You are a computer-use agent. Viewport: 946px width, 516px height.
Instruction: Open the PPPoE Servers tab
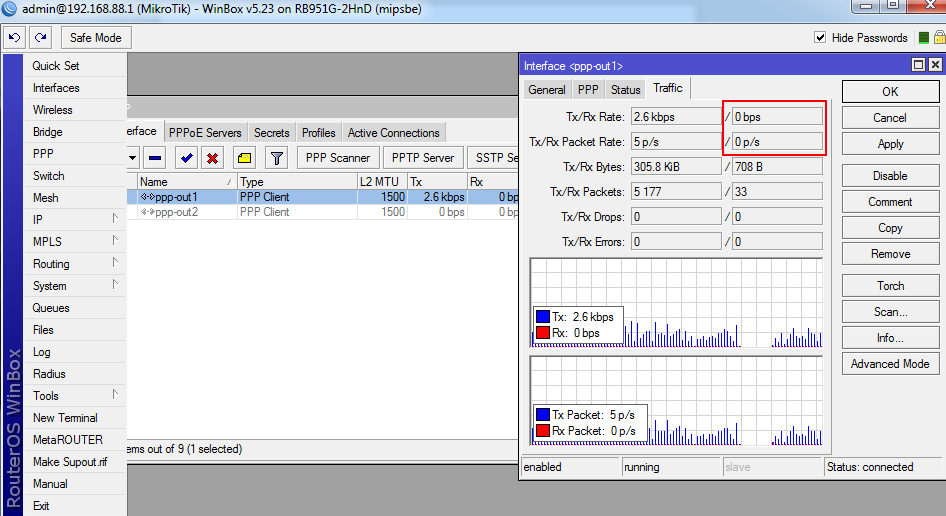[205, 133]
